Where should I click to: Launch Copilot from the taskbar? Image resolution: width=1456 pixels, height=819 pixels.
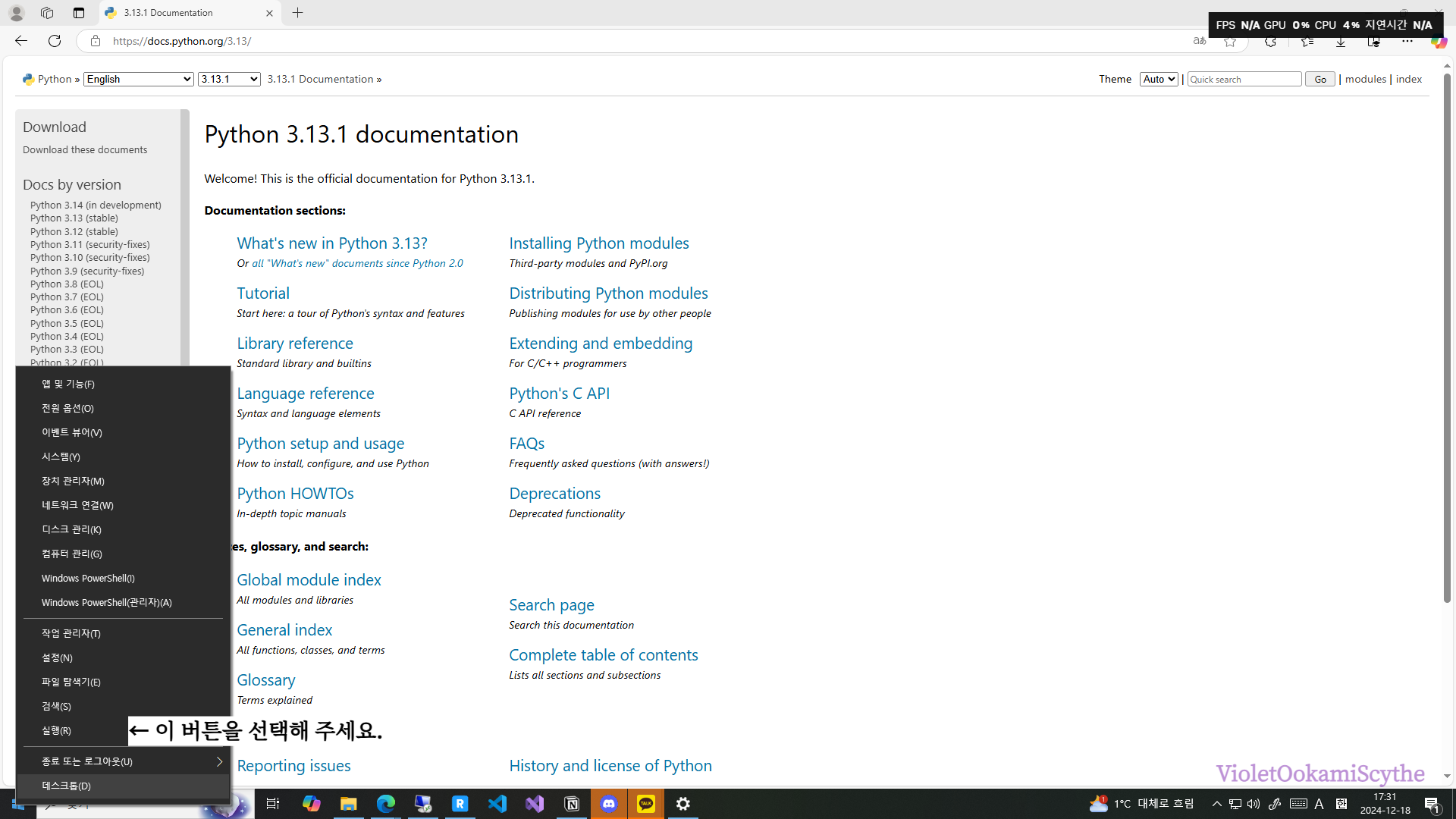click(311, 804)
